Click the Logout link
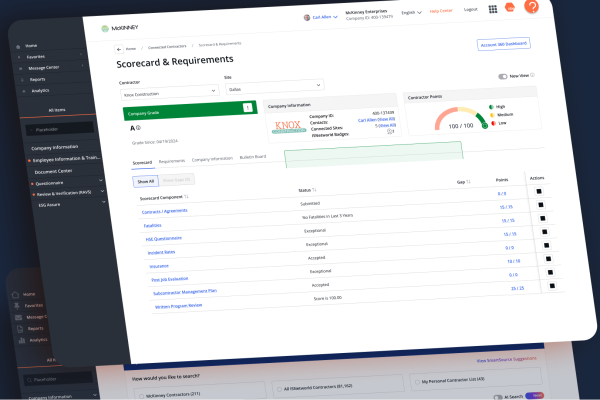The image size is (600, 400). pos(471,9)
